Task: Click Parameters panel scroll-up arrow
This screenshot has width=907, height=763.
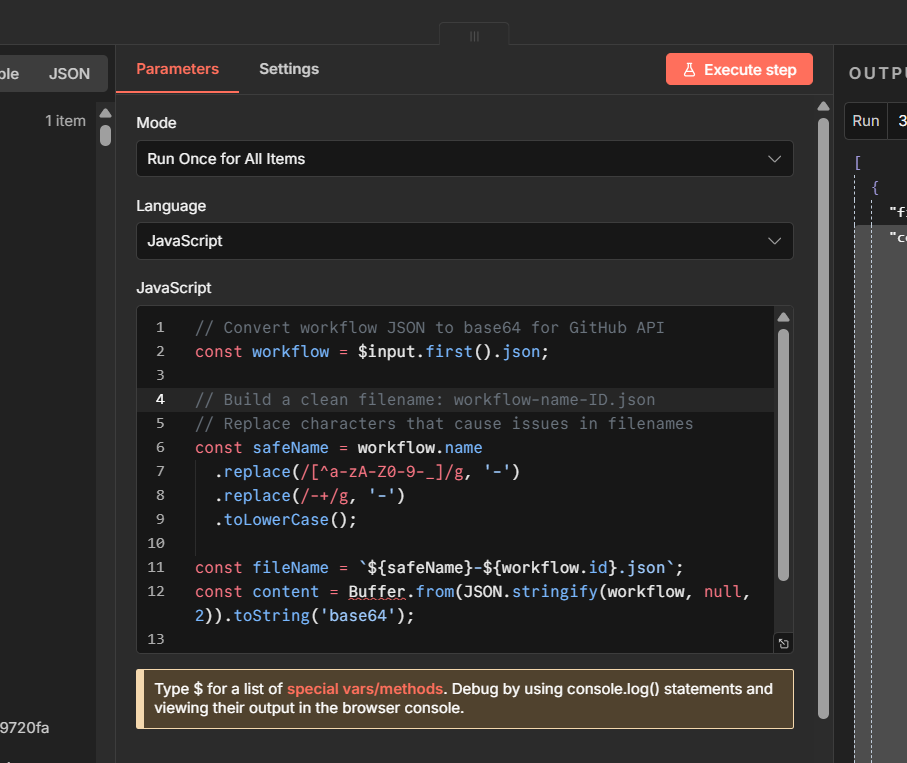Action: click(823, 107)
